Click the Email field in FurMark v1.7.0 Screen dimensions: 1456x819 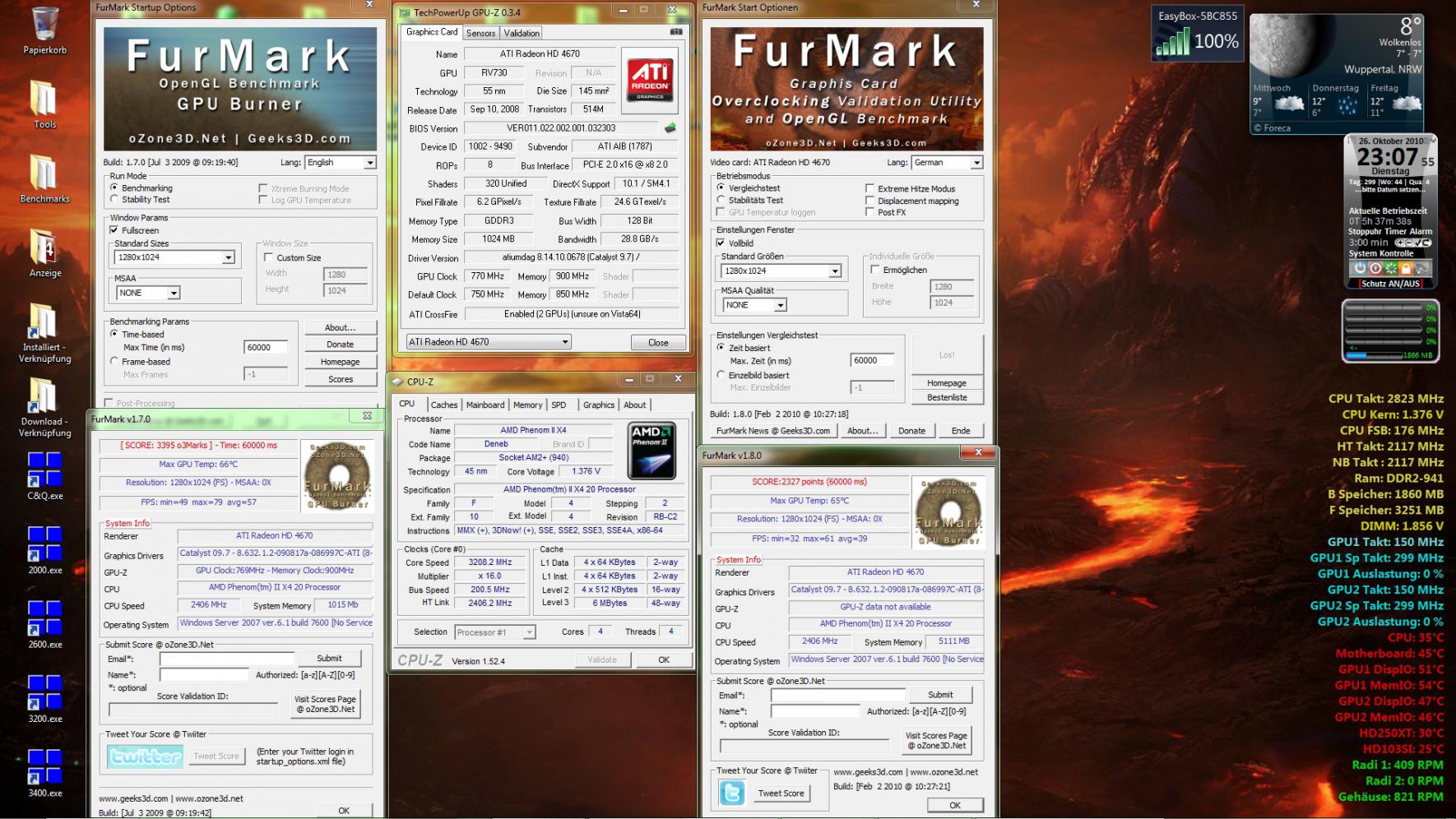pos(226,659)
